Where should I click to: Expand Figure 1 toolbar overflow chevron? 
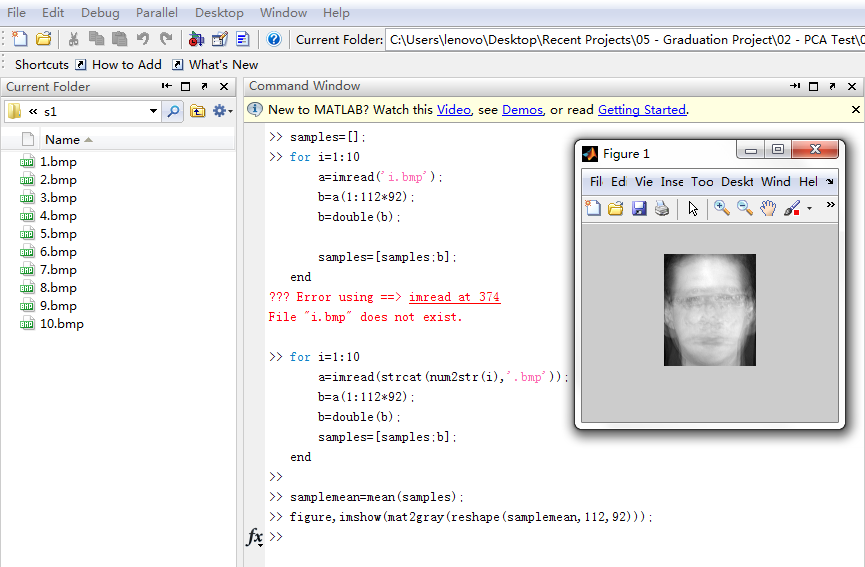(x=830, y=205)
